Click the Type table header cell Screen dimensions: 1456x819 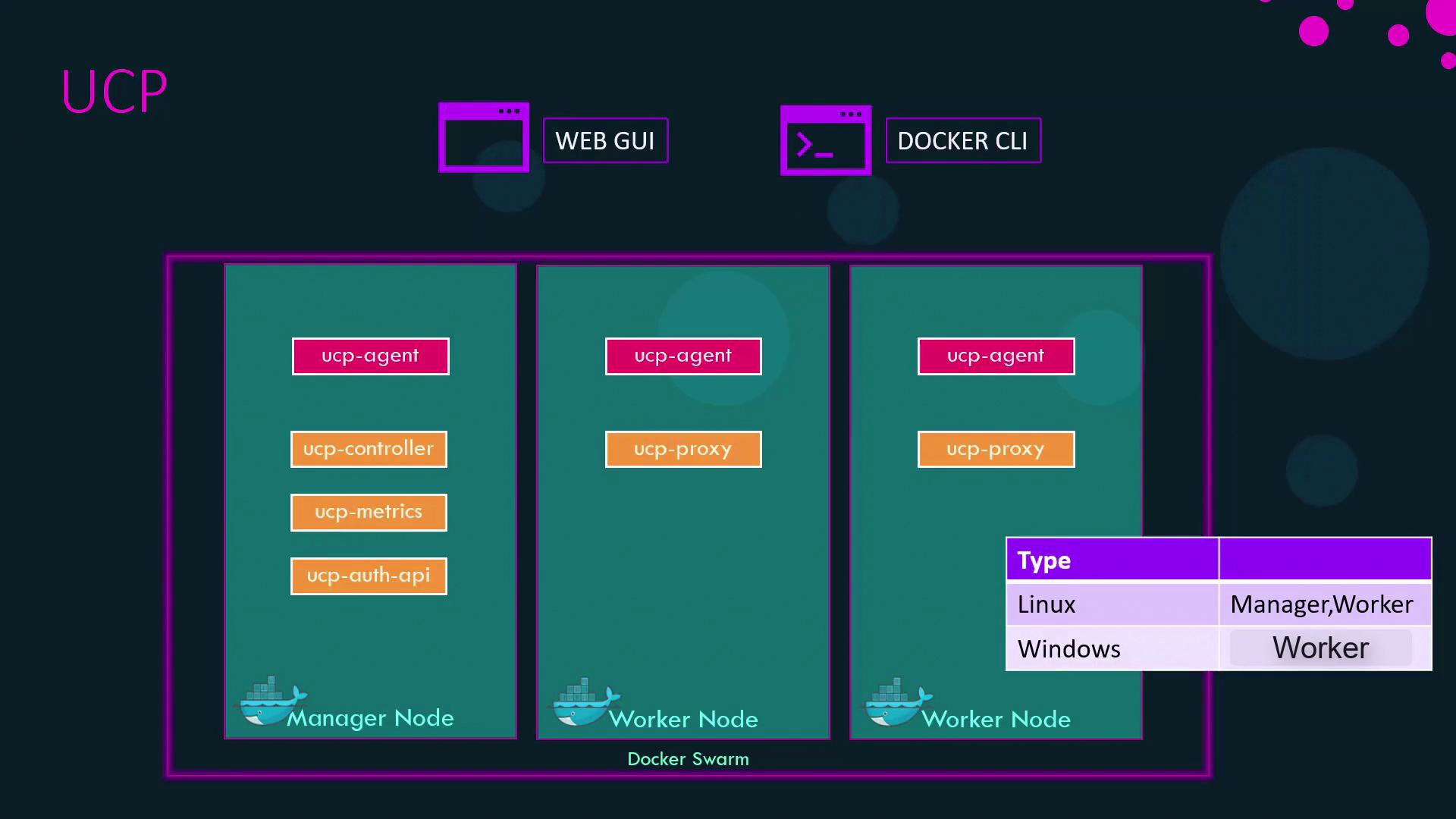pyautogui.click(x=1112, y=560)
